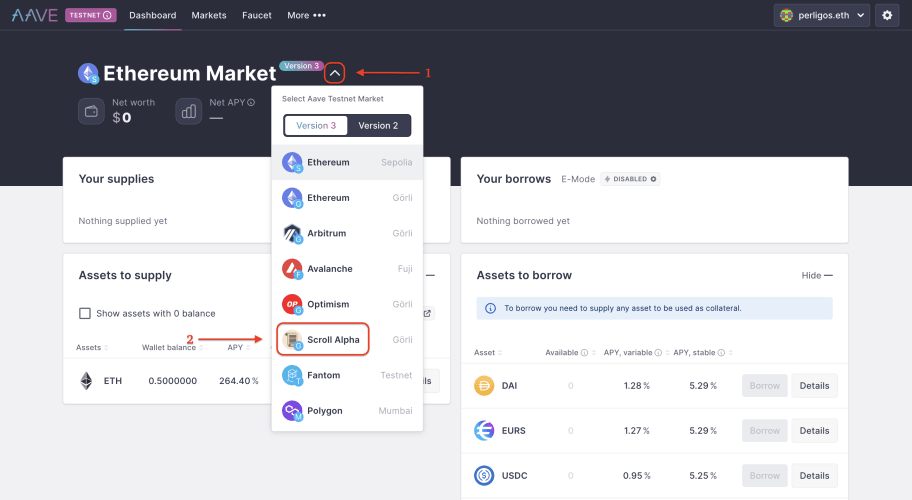Select Arbitrum market entry

(347, 233)
